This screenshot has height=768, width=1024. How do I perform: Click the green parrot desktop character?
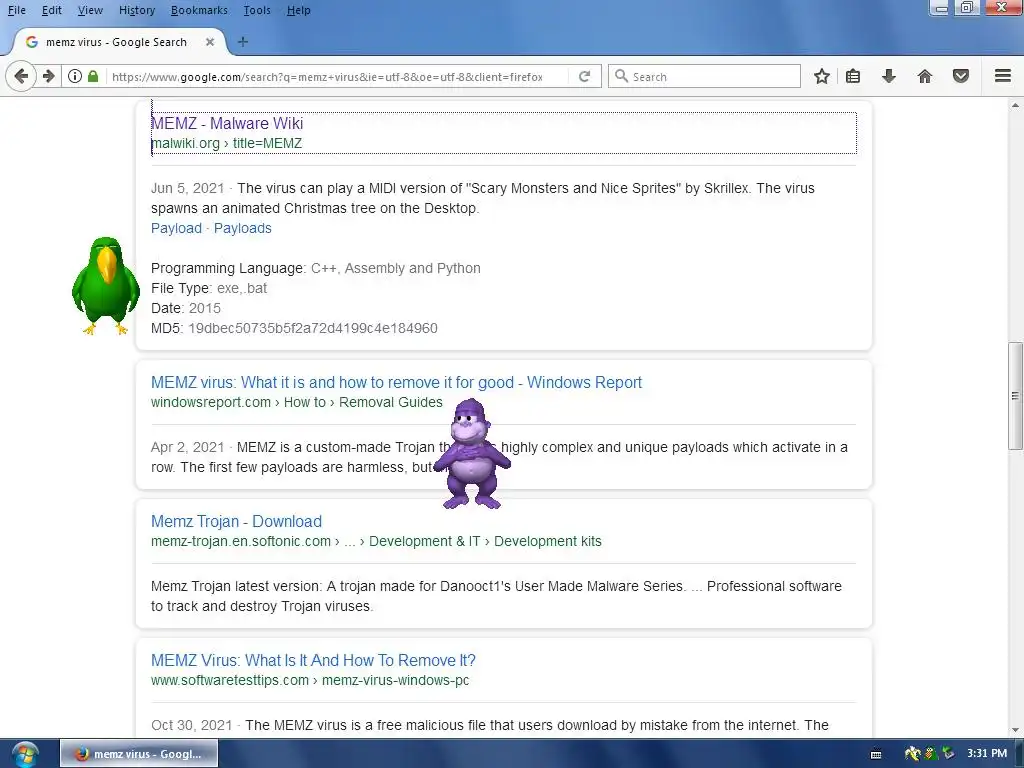105,286
